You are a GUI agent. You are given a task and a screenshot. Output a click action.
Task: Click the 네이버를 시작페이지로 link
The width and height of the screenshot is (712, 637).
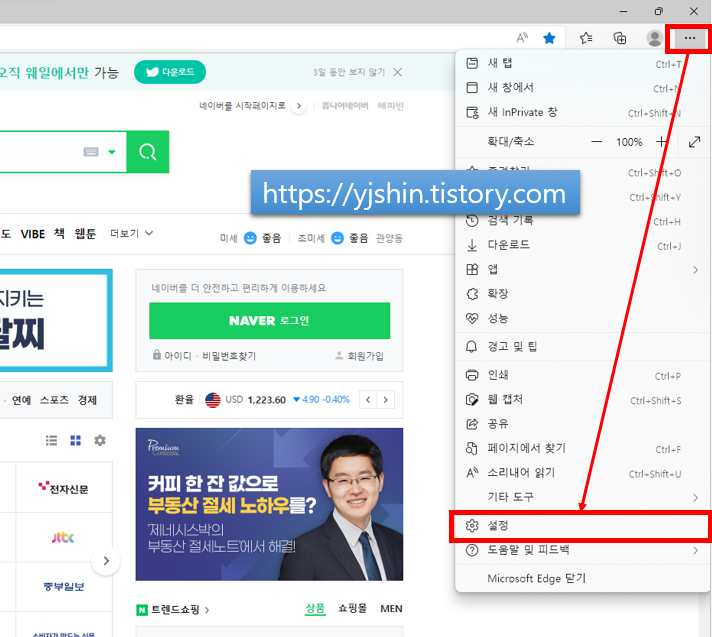point(242,106)
